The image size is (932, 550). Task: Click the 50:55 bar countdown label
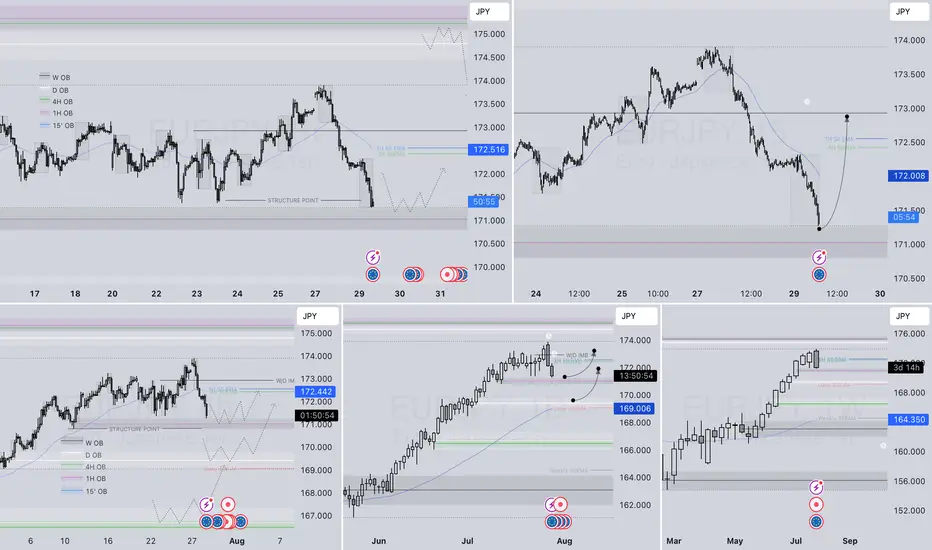pos(483,202)
